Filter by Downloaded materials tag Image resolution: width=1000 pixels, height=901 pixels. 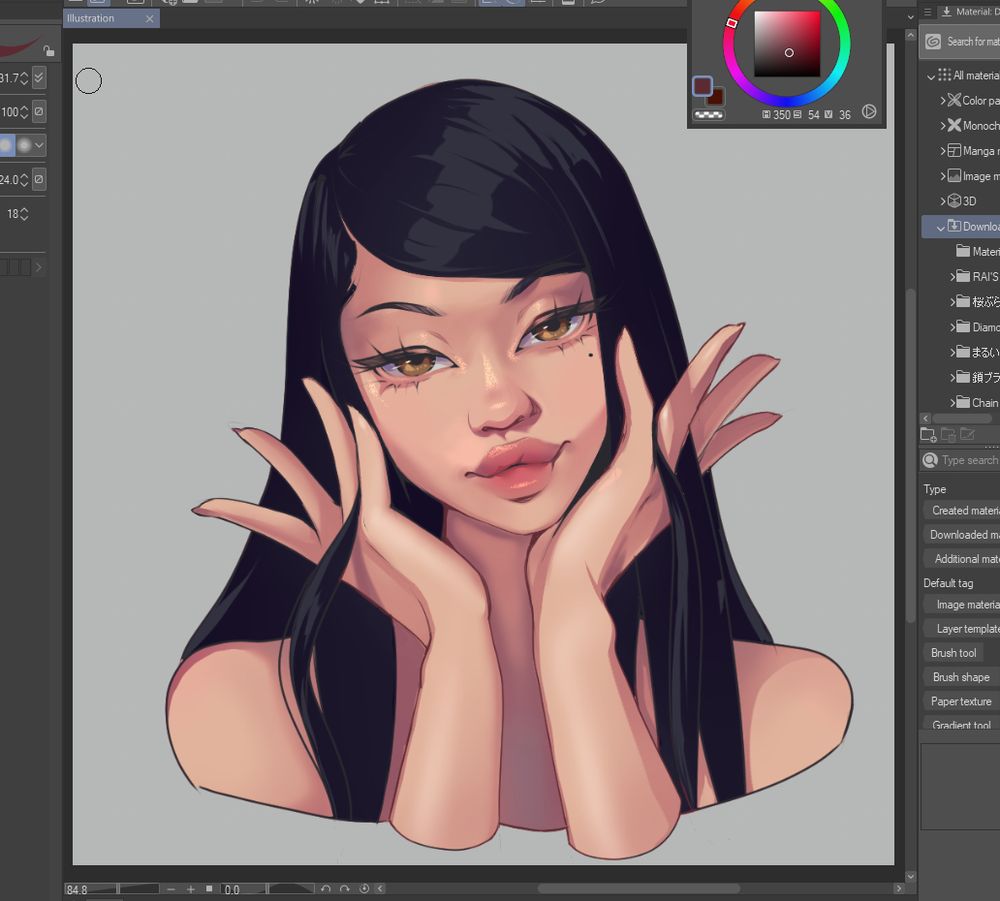coord(962,534)
